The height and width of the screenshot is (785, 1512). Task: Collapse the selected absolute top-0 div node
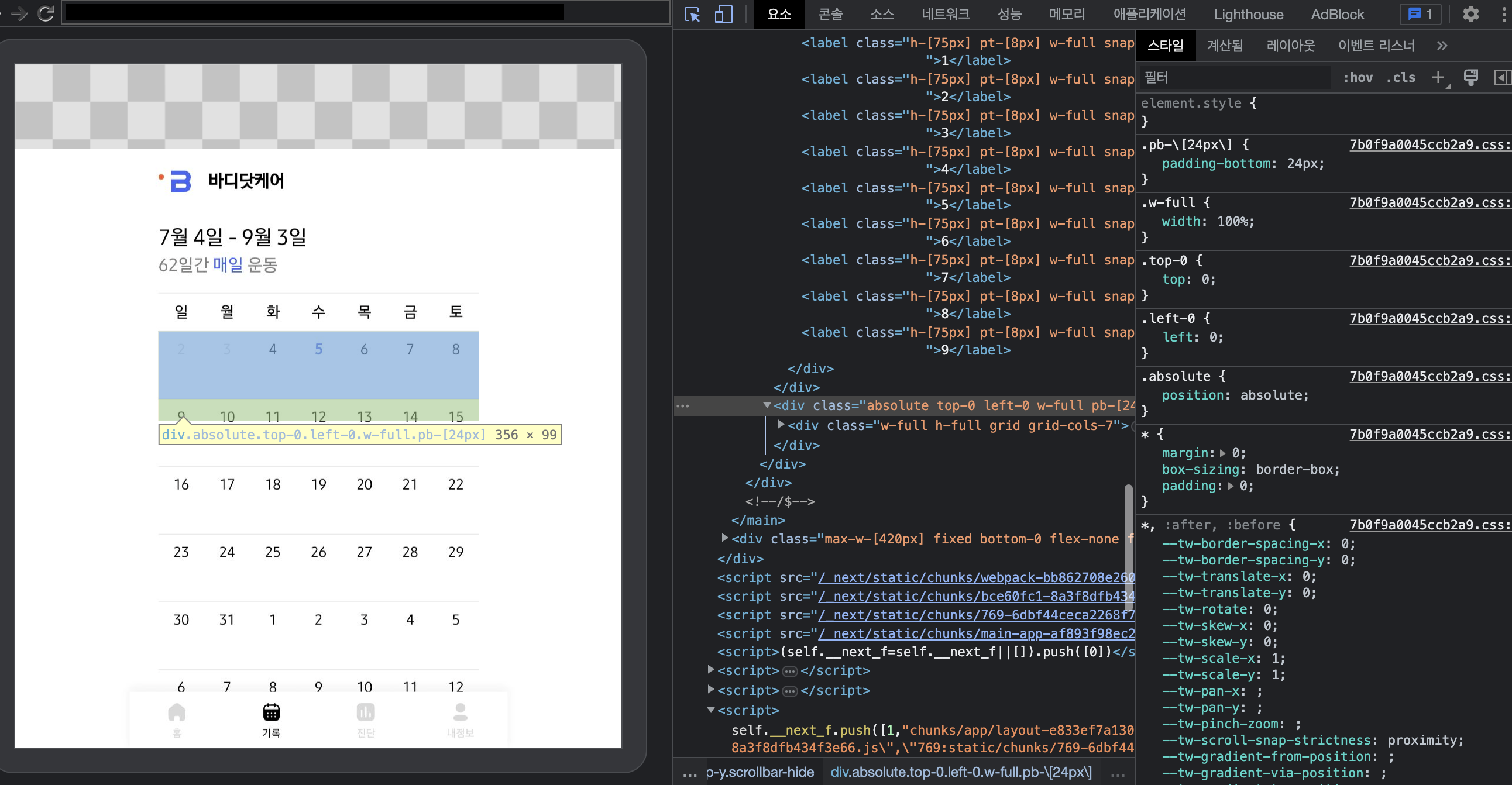pyautogui.click(x=767, y=405)
